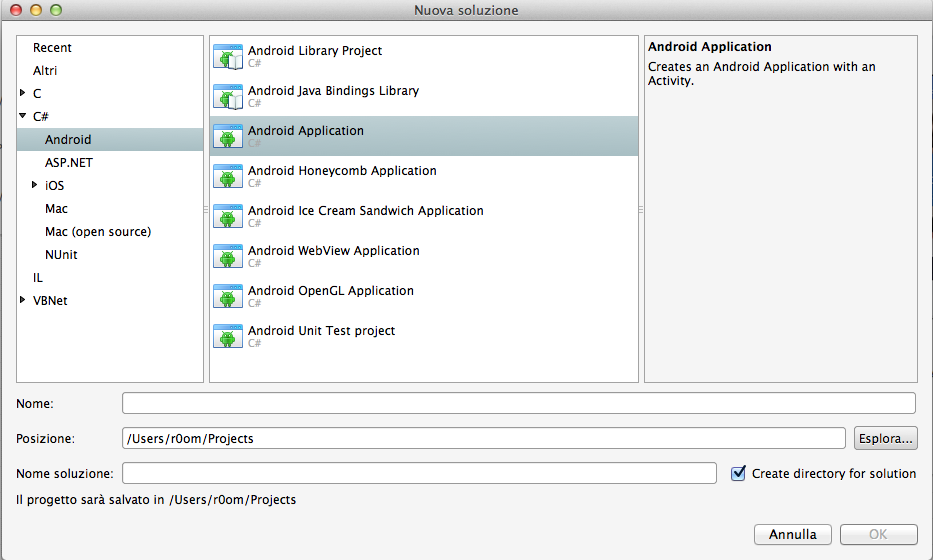This screenshot has height=560, width=933.
Task: Select the Android WebView Application icon
Action: click(x=228, y=256)
